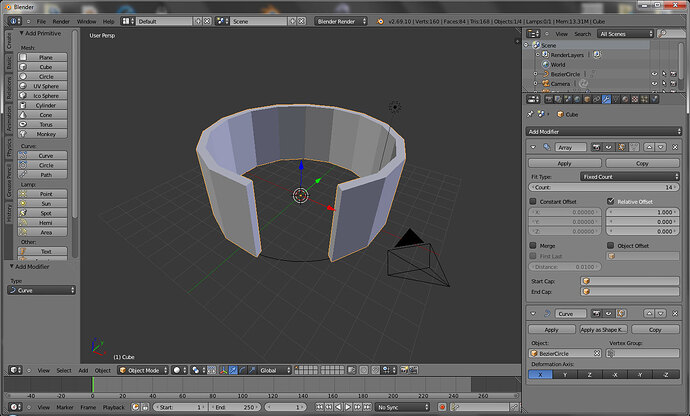The image size is (690, 416).
Task: Set deformation axis to Y
Action: (565, 375)
